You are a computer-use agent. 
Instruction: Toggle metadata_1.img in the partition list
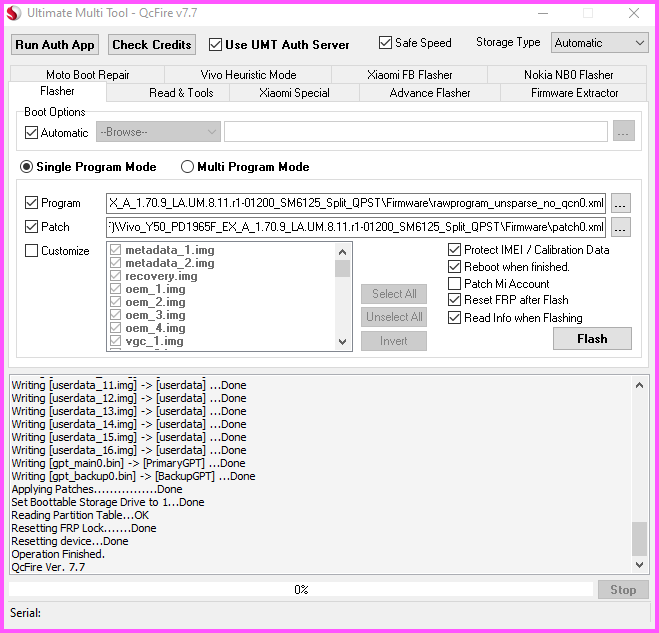[115, 250]
